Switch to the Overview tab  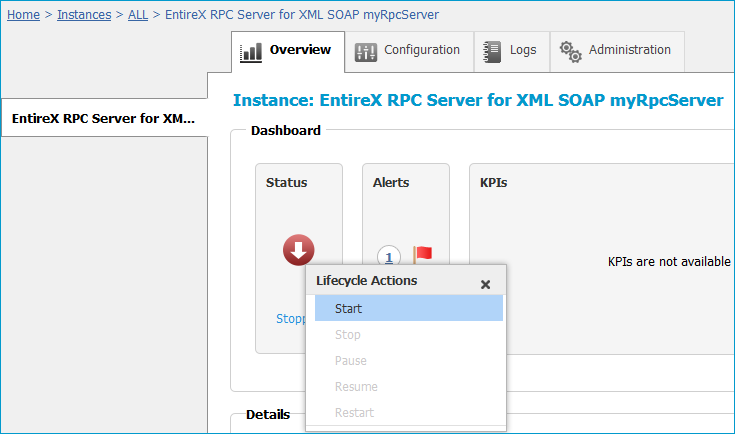(288, 52)
